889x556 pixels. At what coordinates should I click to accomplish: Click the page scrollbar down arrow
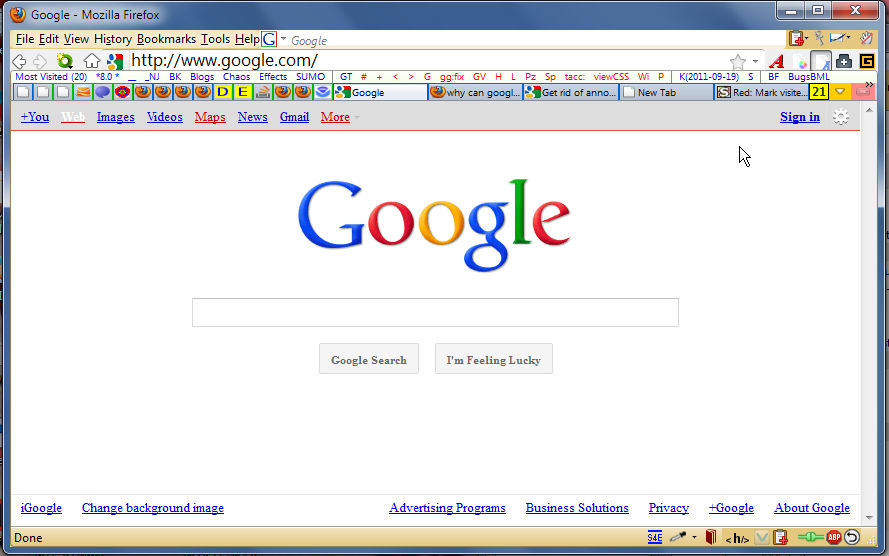[869, 517]
